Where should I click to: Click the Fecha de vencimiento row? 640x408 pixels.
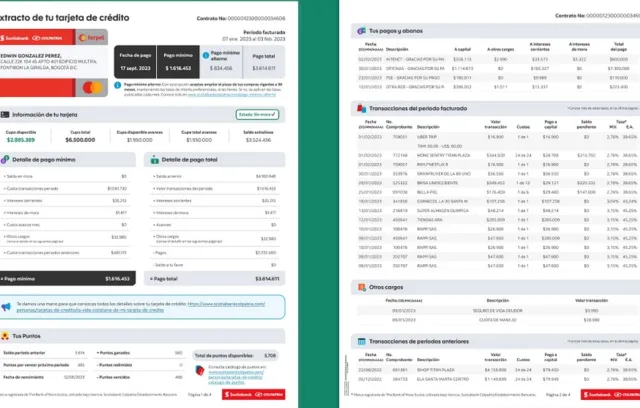click(44, 377)
